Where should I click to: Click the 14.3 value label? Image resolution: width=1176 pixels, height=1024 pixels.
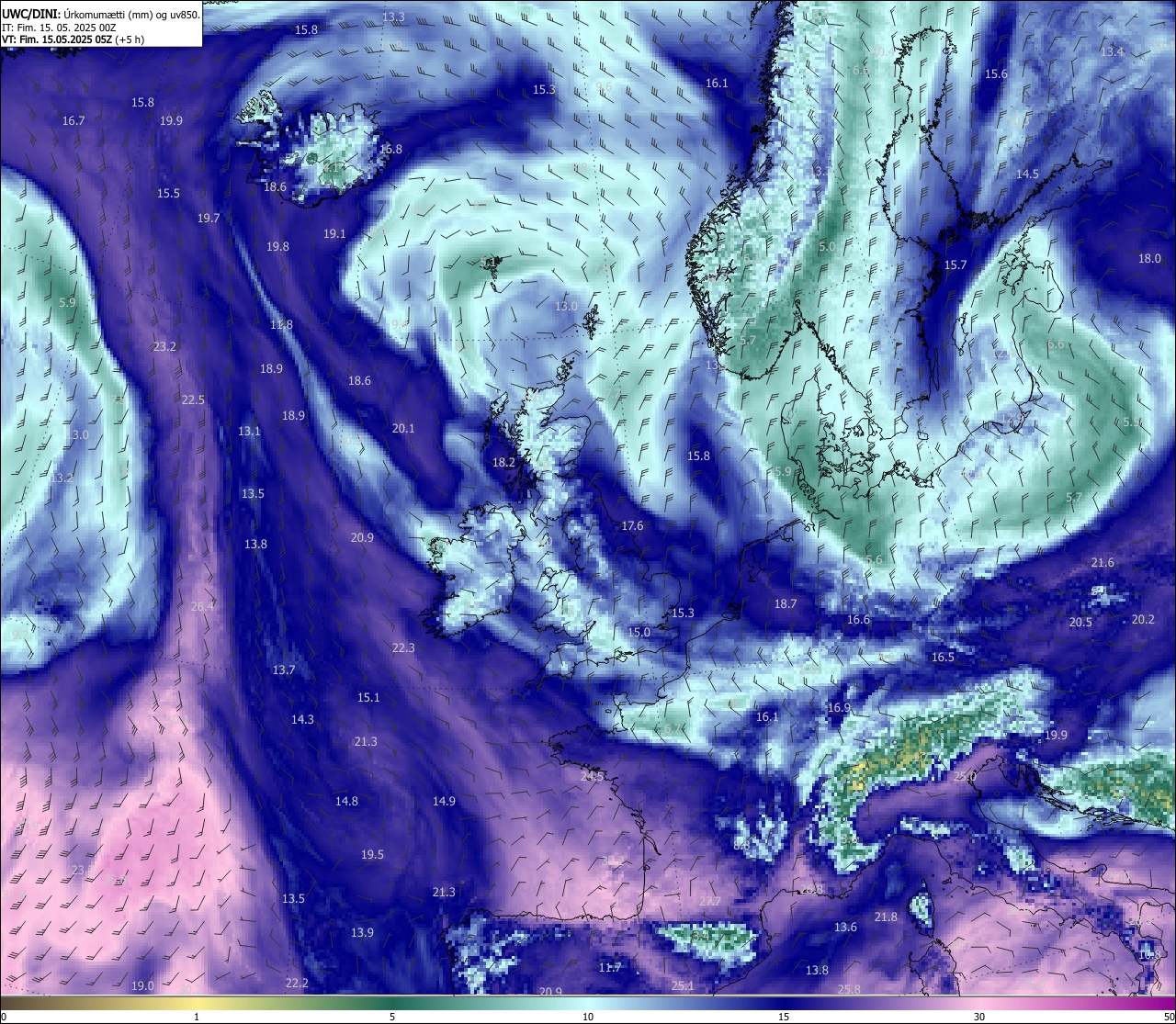(302, 720)
